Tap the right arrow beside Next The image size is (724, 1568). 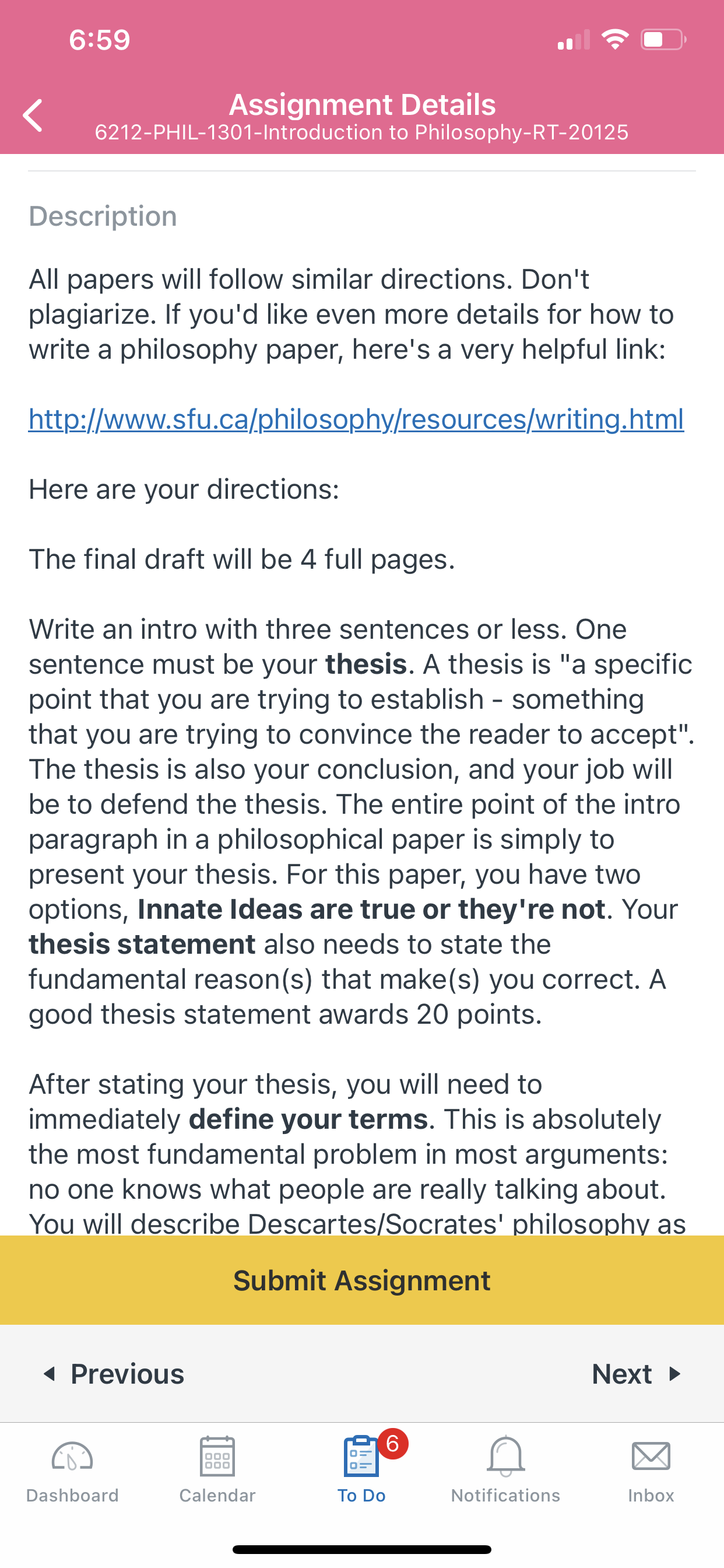[674, 1374]
